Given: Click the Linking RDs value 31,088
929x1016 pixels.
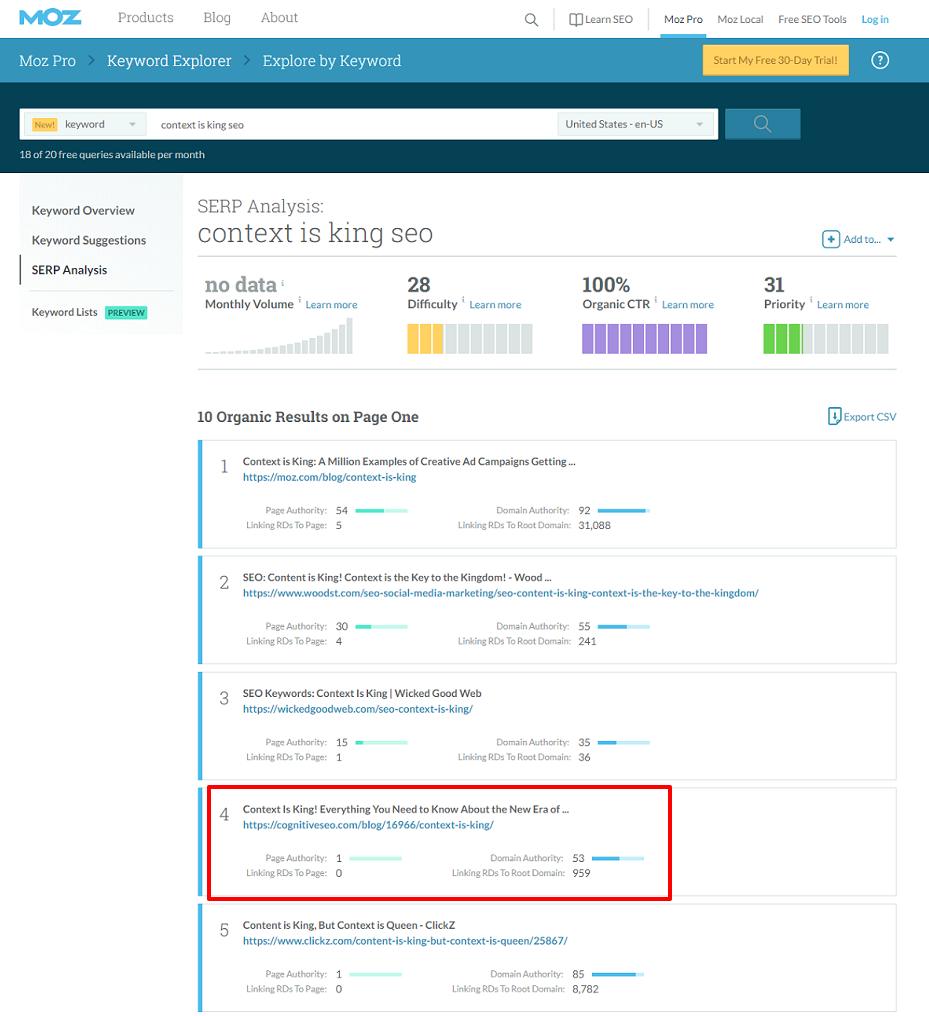Looking at the screenshot, I should pos(594,525).
